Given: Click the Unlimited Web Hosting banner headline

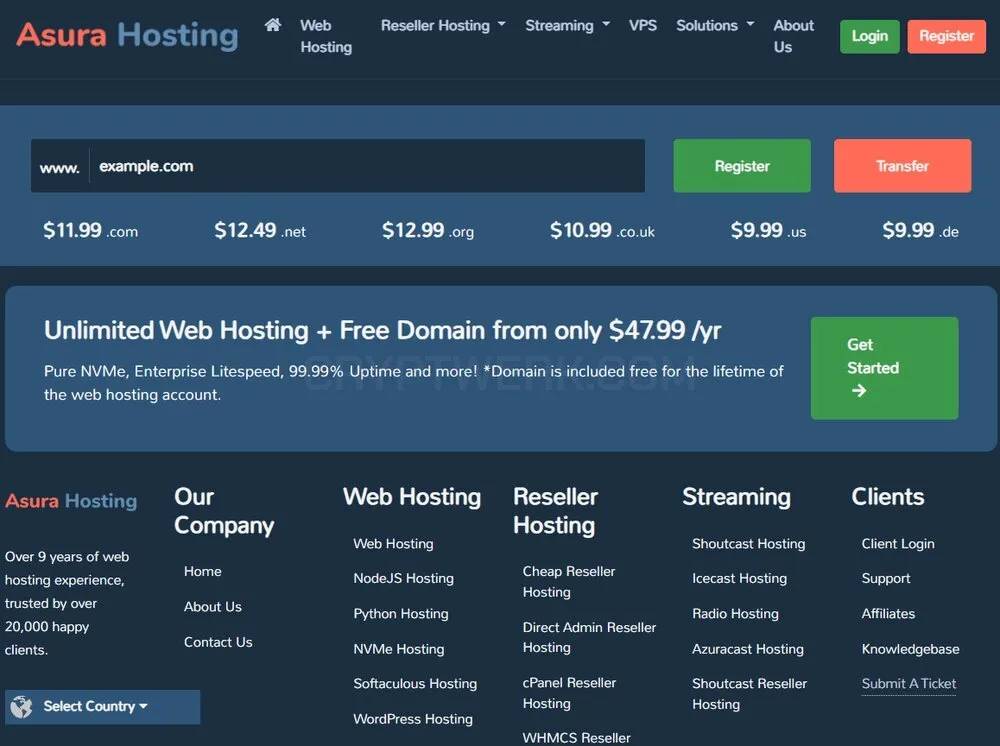Looking at the screenshot, I should 383,330.
